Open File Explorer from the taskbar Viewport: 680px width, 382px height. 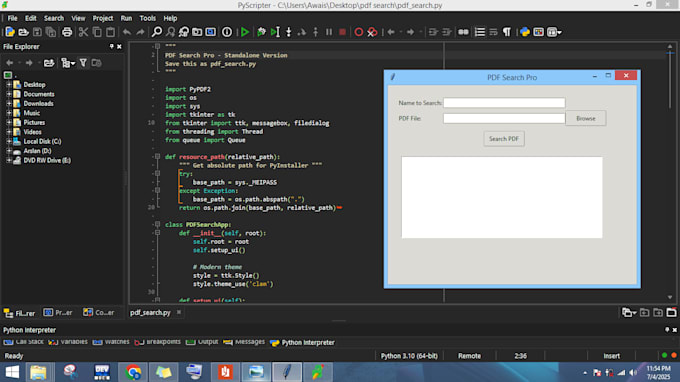click(38, 372)
